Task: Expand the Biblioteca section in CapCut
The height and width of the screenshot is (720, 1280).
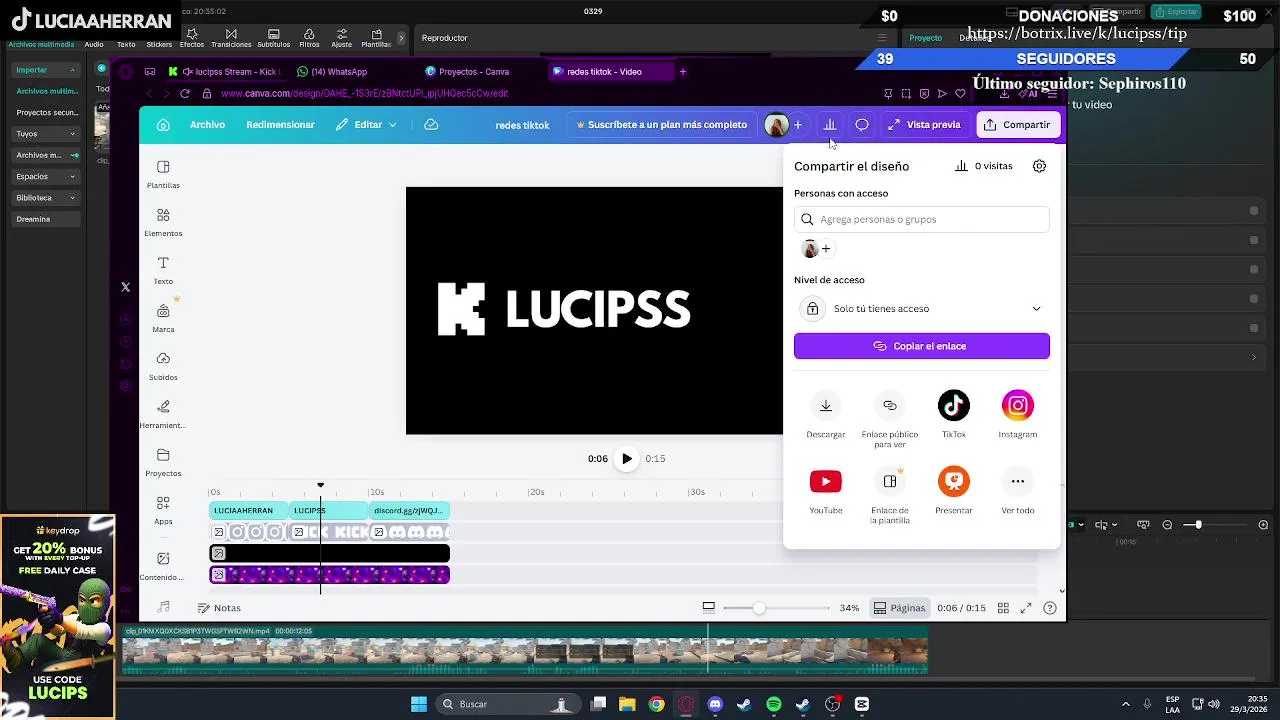Action: (46, 198)
